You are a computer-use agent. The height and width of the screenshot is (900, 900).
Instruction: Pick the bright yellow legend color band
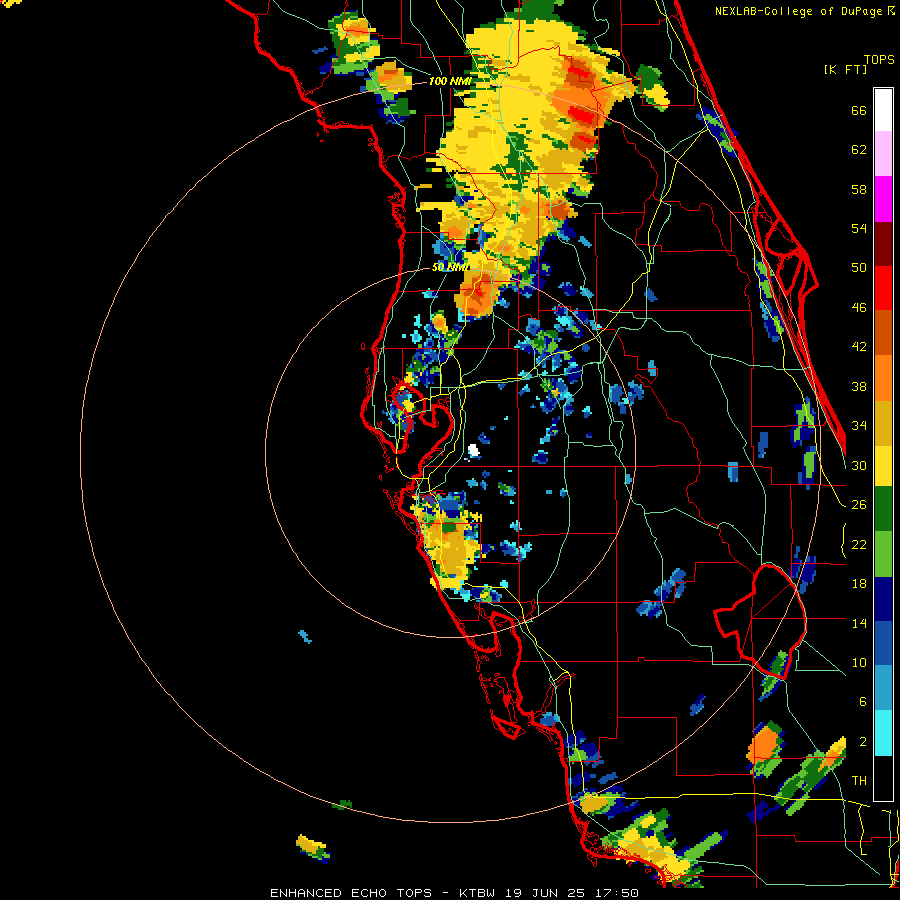pyautogui.click(x=883, y=466)
